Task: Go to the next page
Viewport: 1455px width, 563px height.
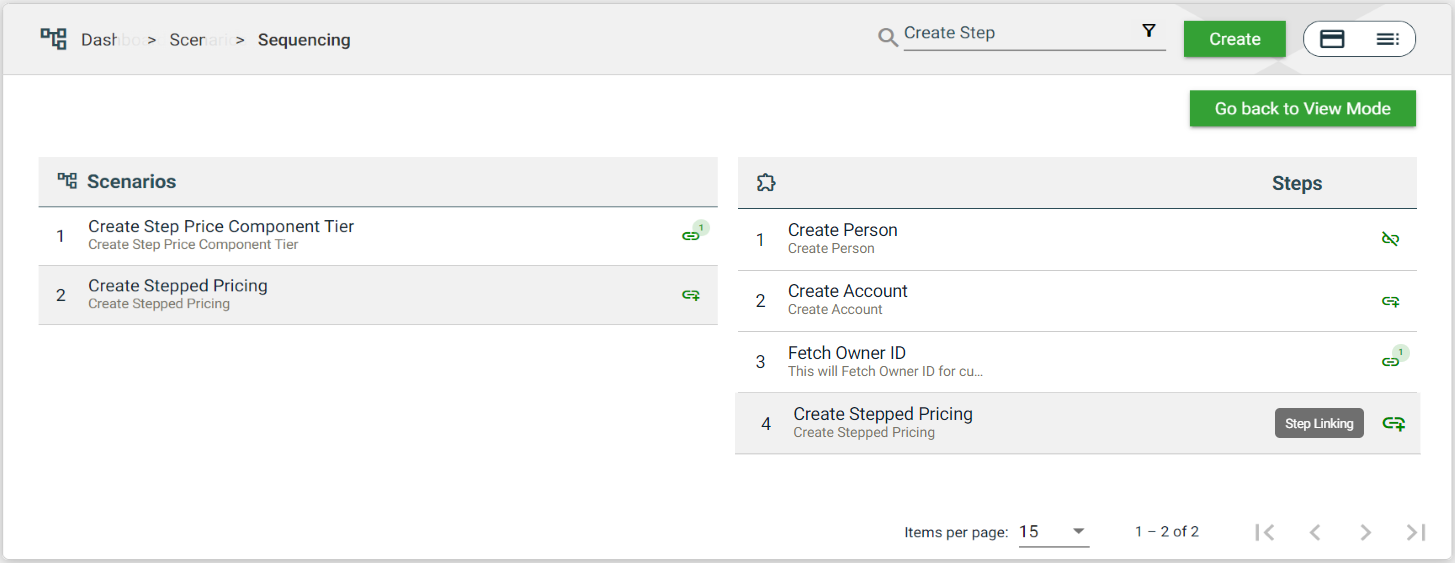Action: coord(1365,532)
